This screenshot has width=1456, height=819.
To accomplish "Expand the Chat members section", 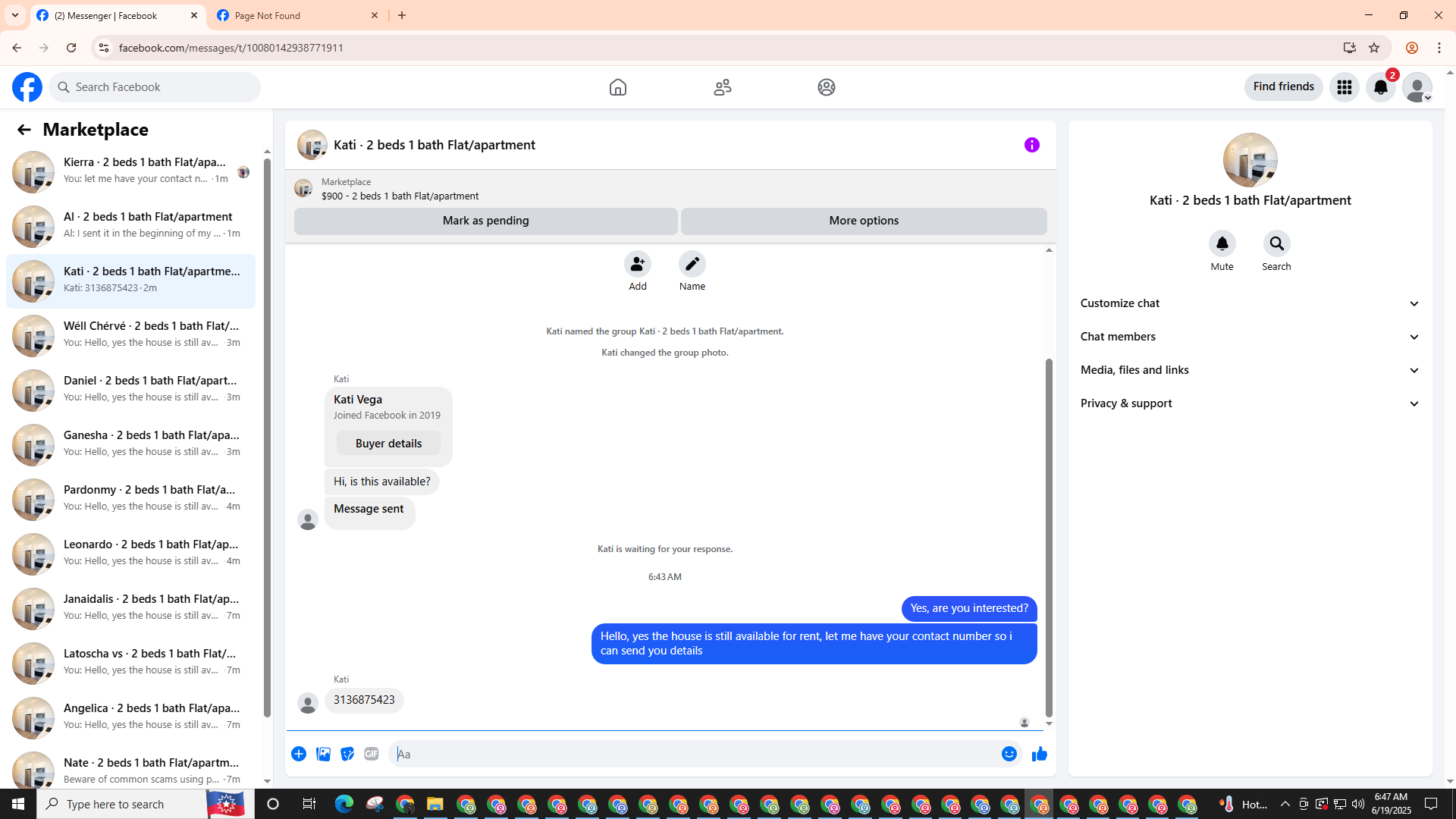I will [x=1250, y=337].
